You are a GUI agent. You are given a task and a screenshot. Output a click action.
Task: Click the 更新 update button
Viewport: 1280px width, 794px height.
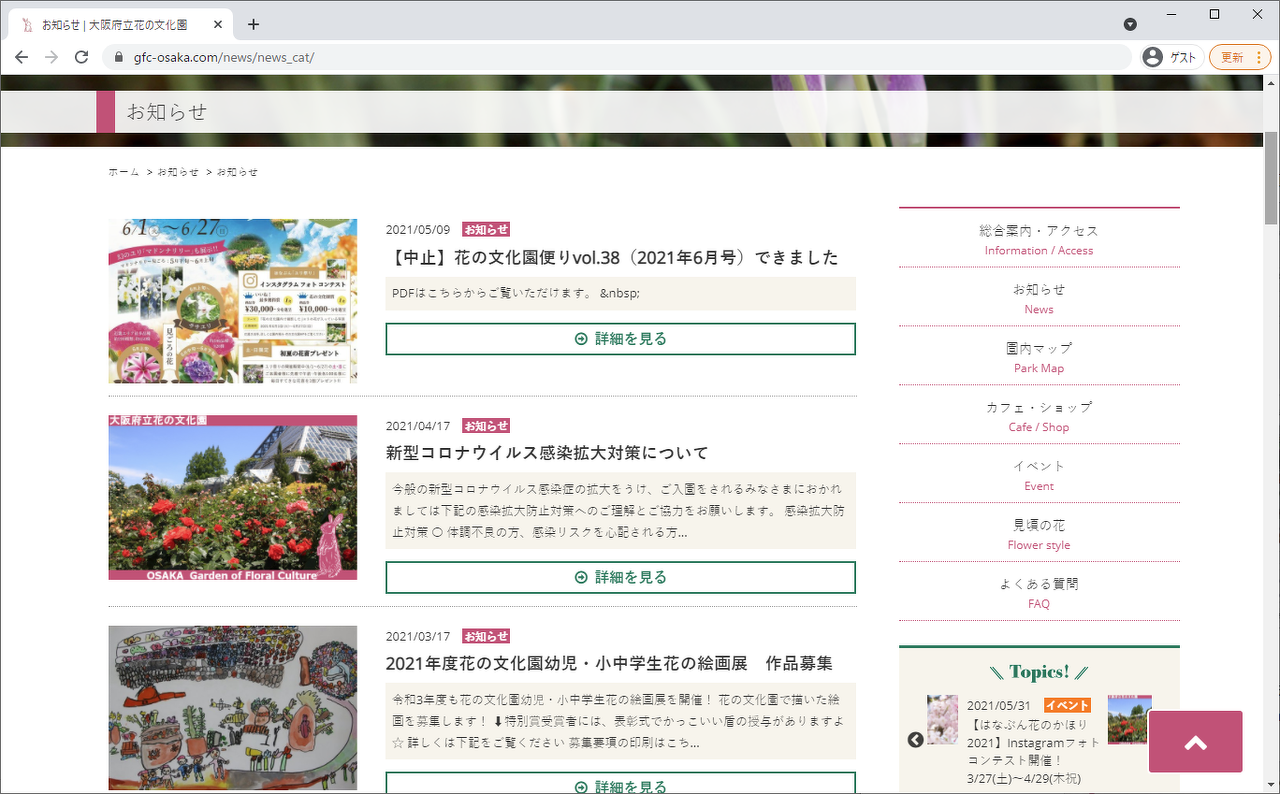pyautogui.click(x=1239, y=57)
